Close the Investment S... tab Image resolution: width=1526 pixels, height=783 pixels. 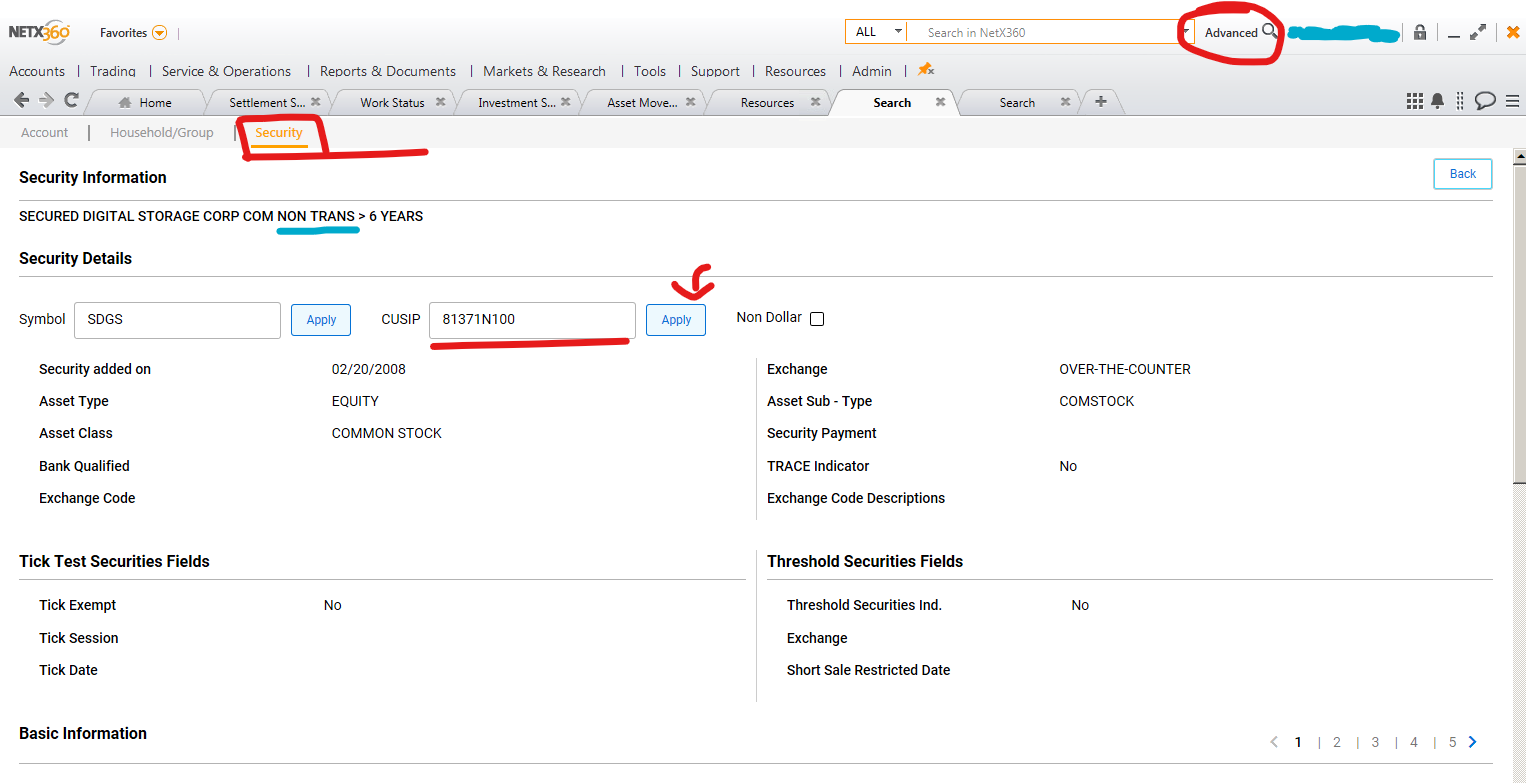(x=565, y=102)
